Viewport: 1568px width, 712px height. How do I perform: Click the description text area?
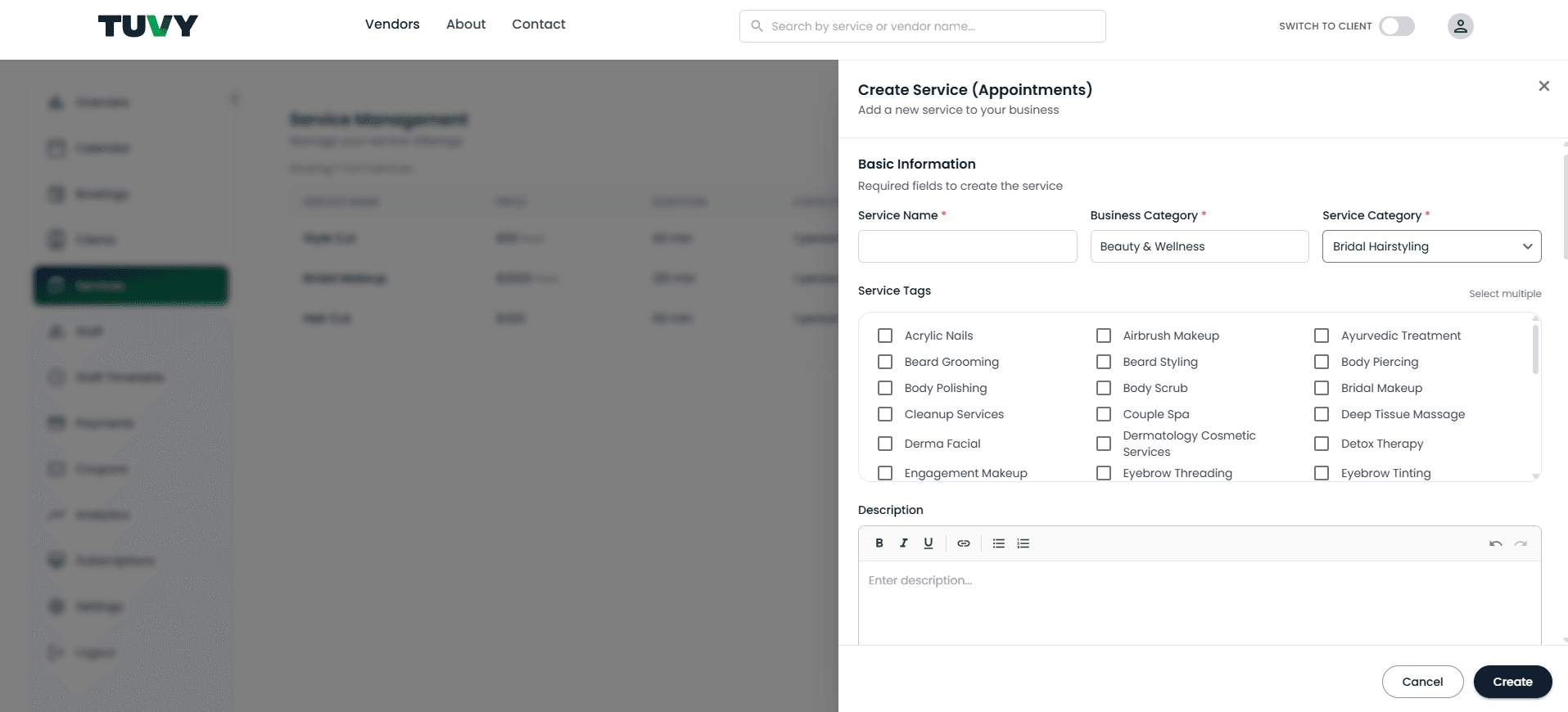(1200, 602)
